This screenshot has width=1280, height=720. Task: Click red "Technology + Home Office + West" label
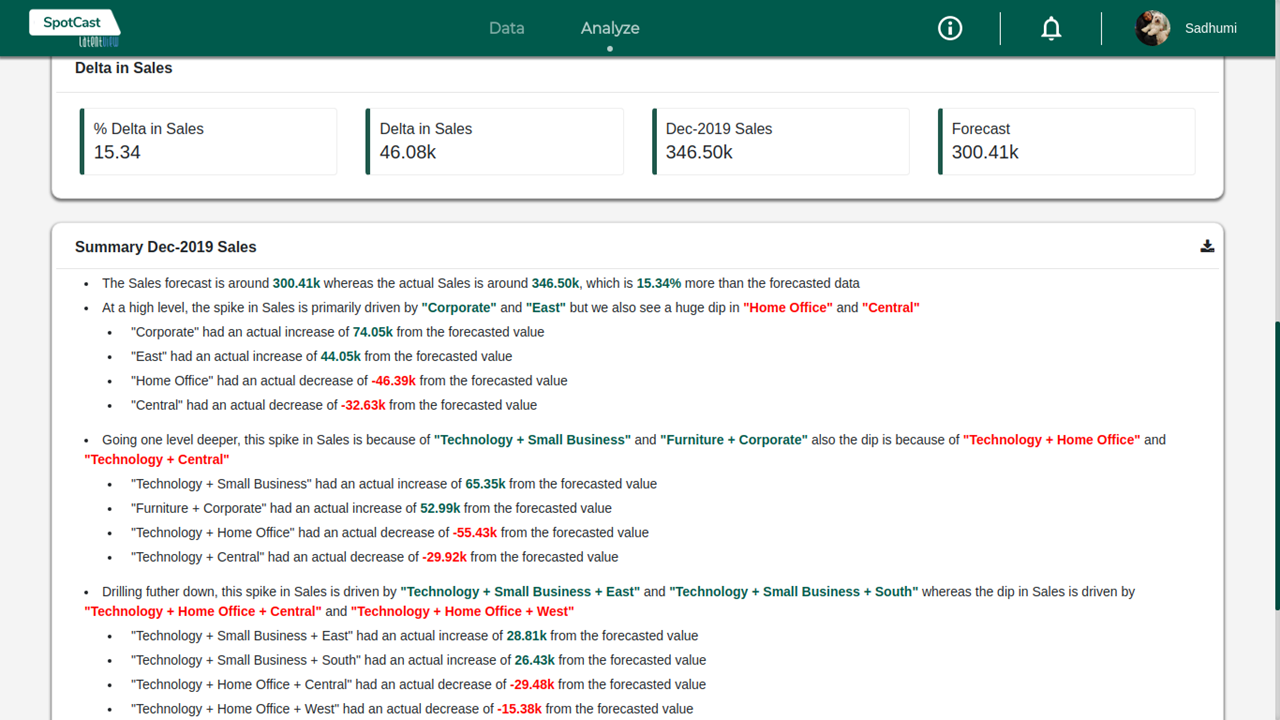pyautogui.click(x=463, y=611)
